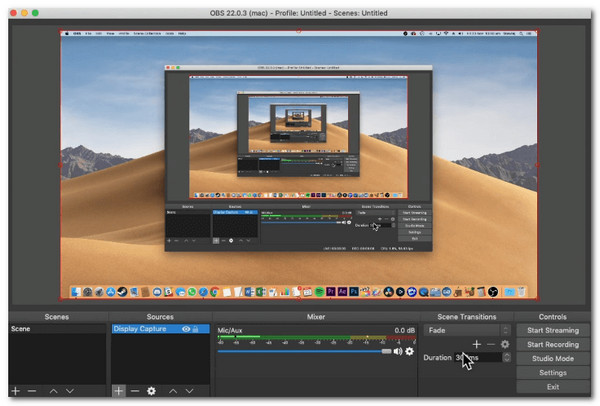Image resolution: width=600 pixels, height=406 pixels.
Task: Move source down in Sources list
Action: (189, 391)
